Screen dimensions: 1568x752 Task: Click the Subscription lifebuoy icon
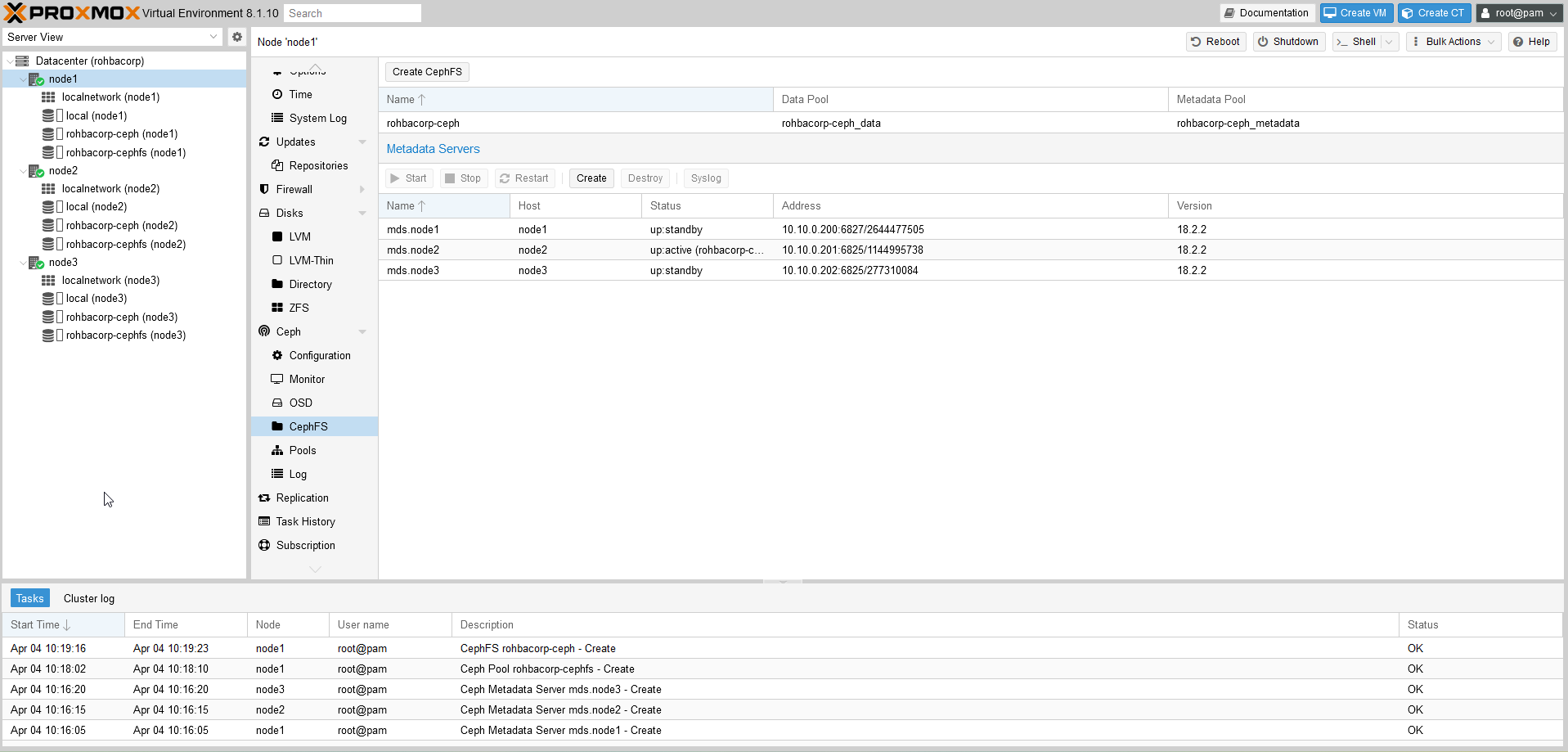coord(264,545)
